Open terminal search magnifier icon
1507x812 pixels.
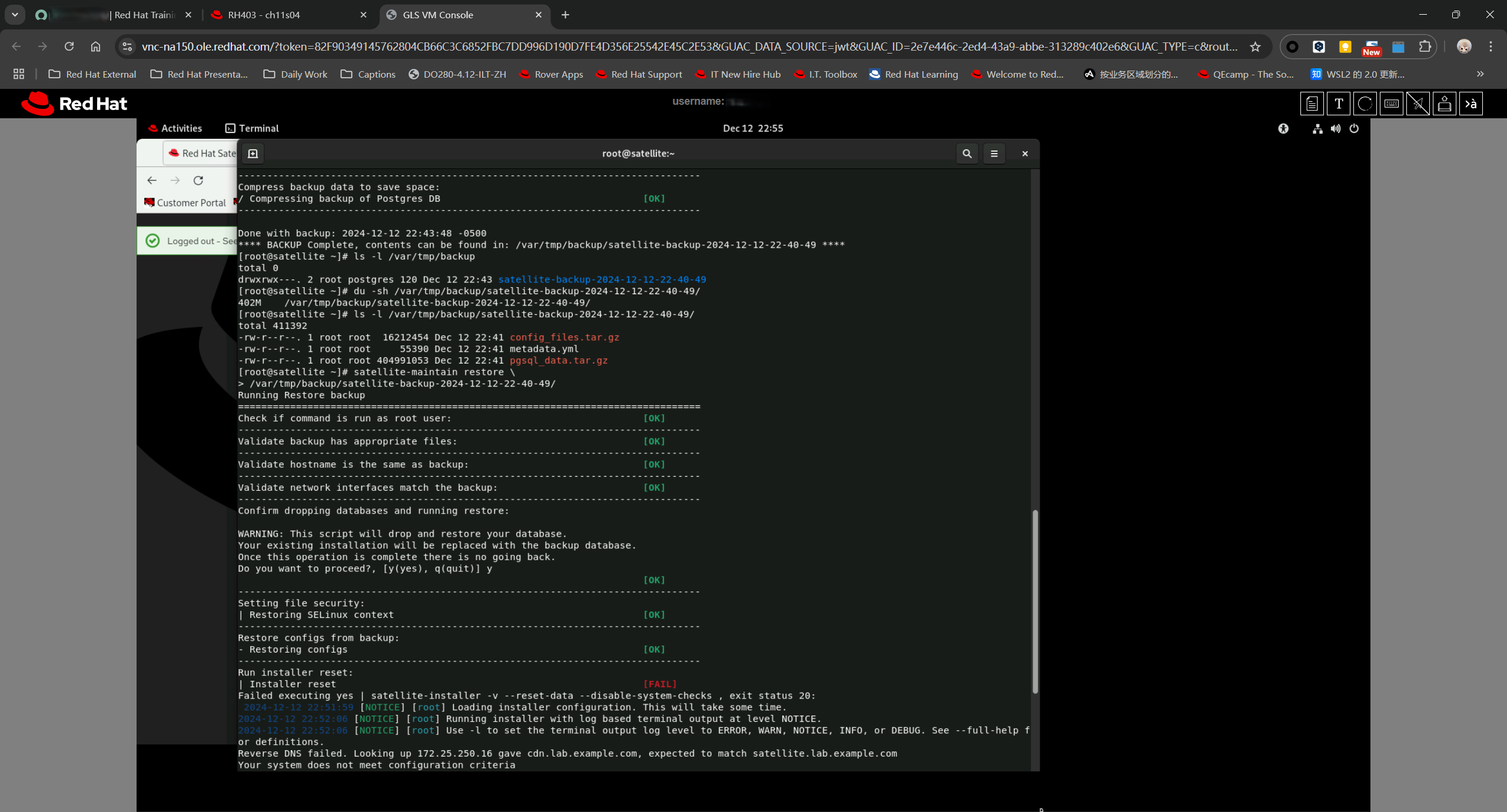[967, 154]
